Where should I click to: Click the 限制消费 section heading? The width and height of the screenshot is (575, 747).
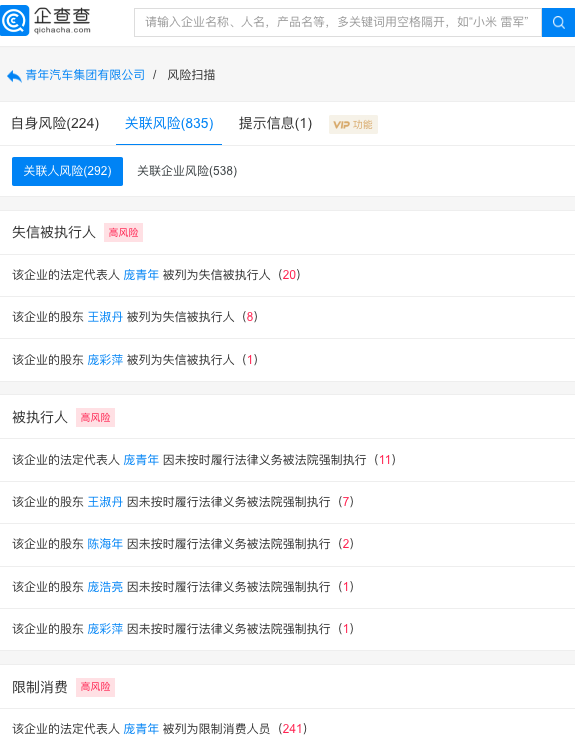coord(40,686)
